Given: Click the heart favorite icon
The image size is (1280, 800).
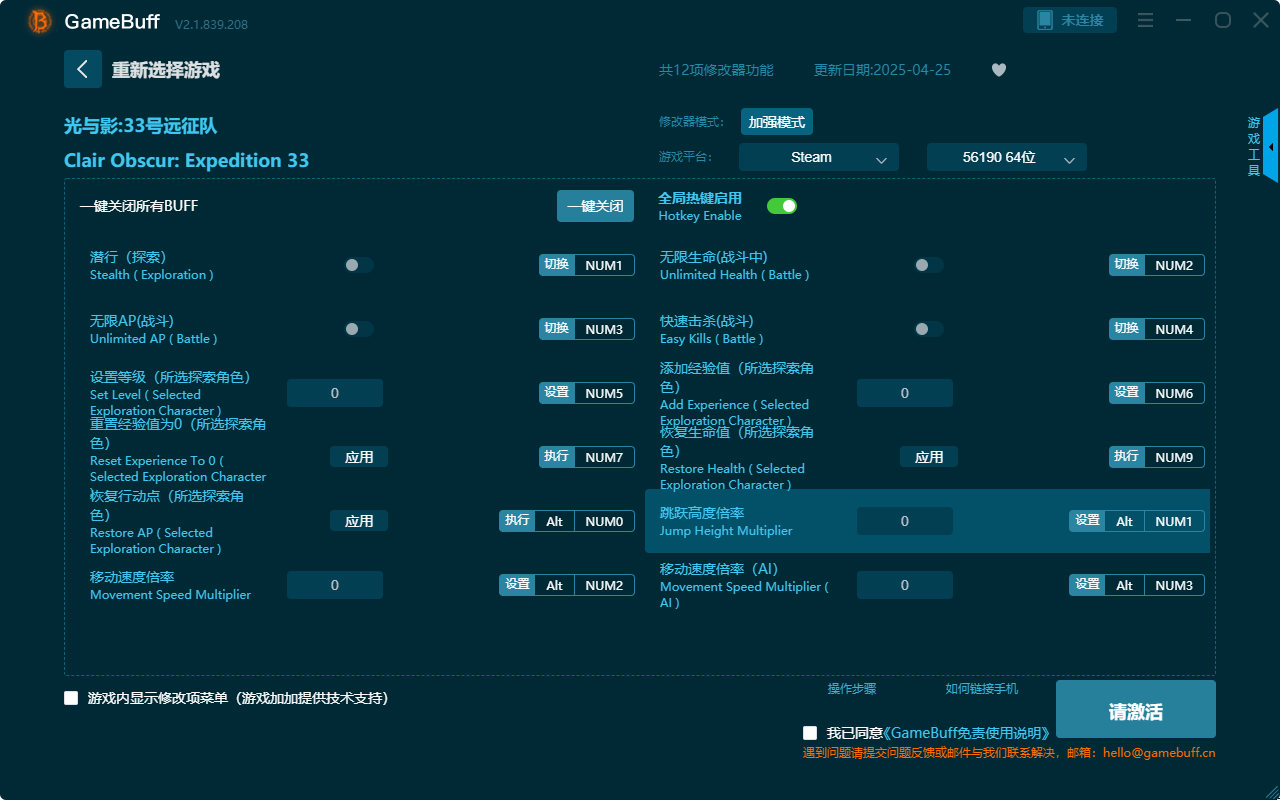Looking at the screenshot, I should click(x=998, y=70).
